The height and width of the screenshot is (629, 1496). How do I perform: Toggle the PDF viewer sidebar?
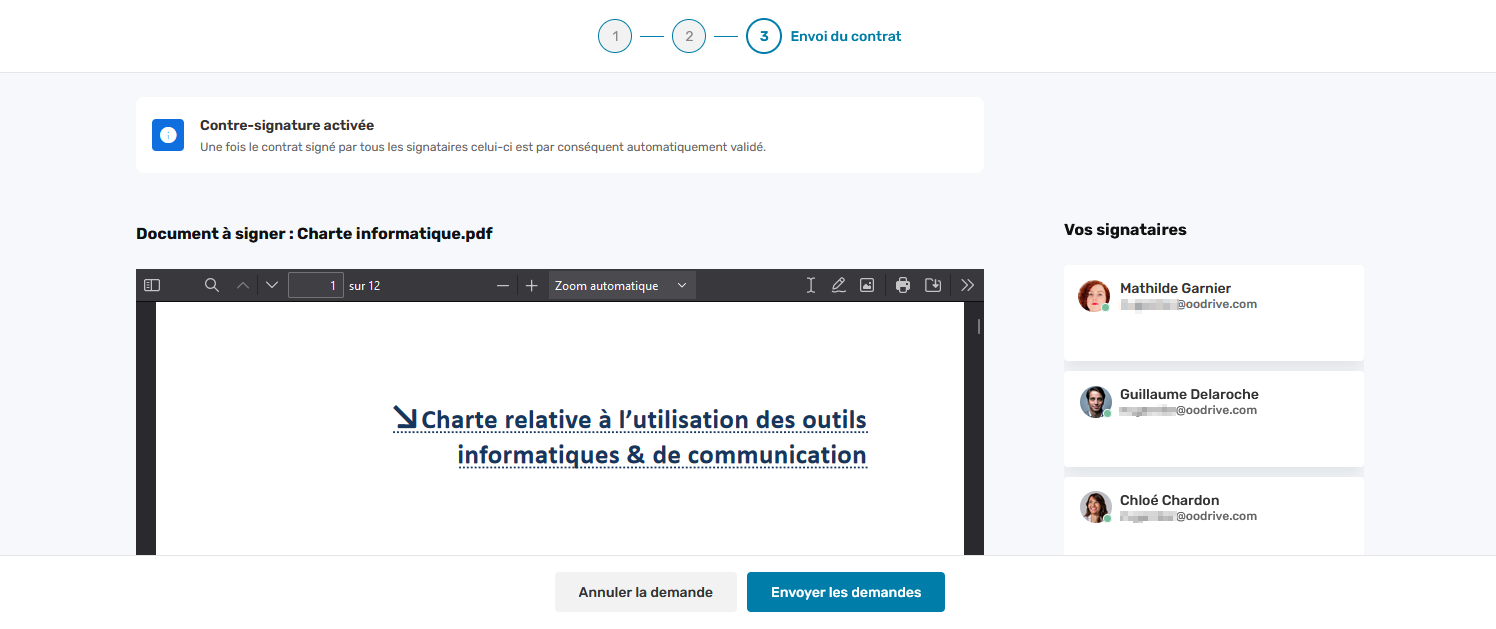point(152,285)
